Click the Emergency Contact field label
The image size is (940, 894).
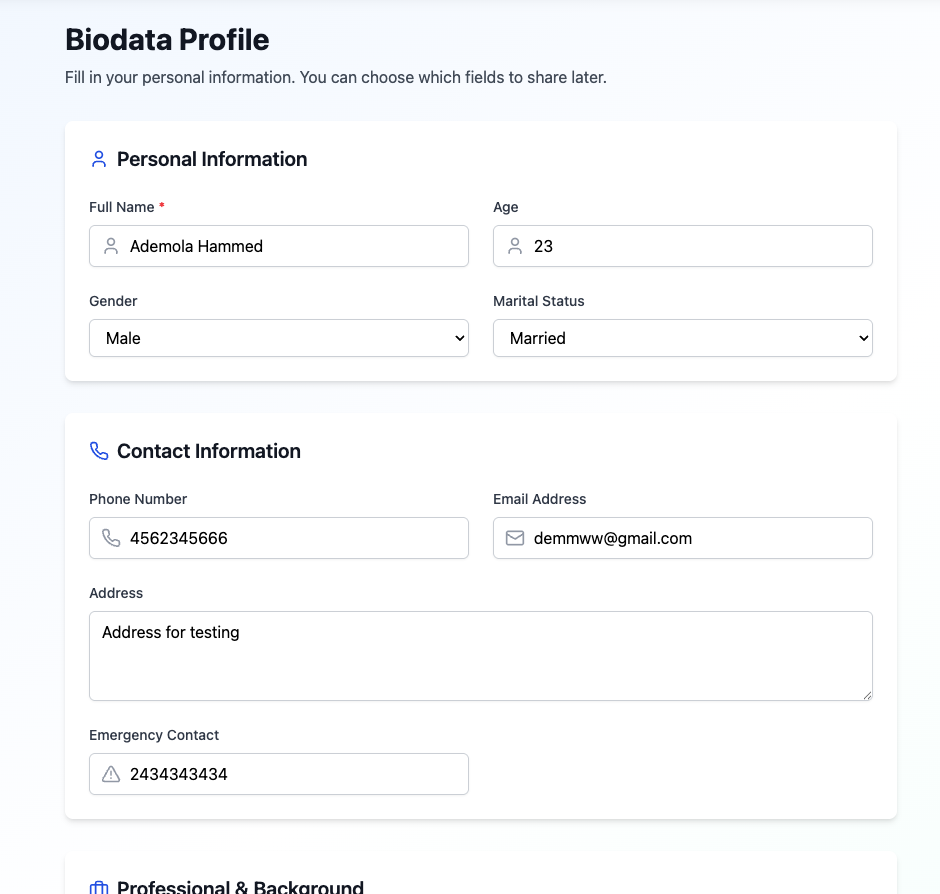pyautogui.click(x=154, y=735)
